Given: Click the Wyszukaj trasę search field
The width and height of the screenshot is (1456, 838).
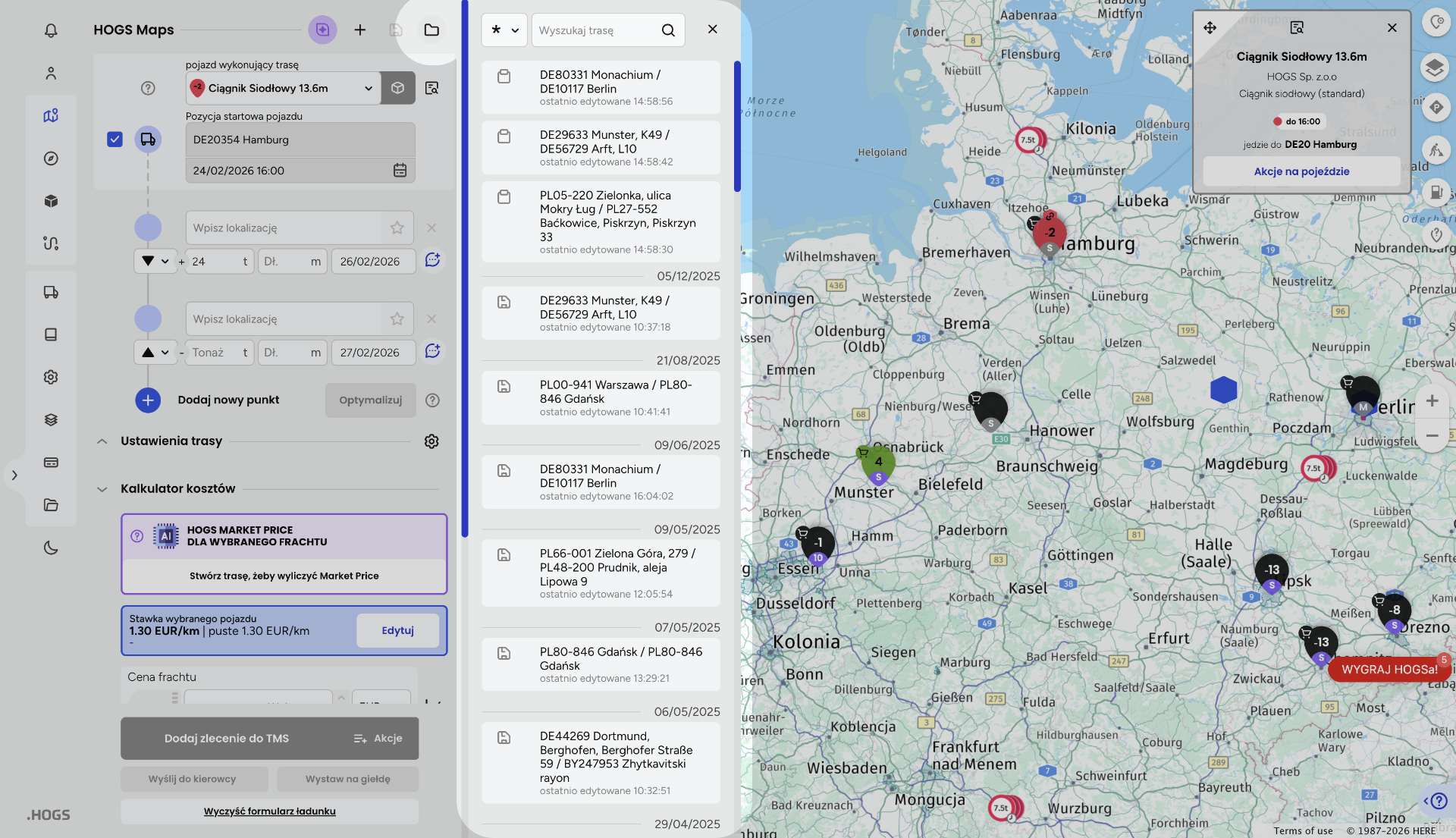Looking at the screenshot, I should click(595, 30).
